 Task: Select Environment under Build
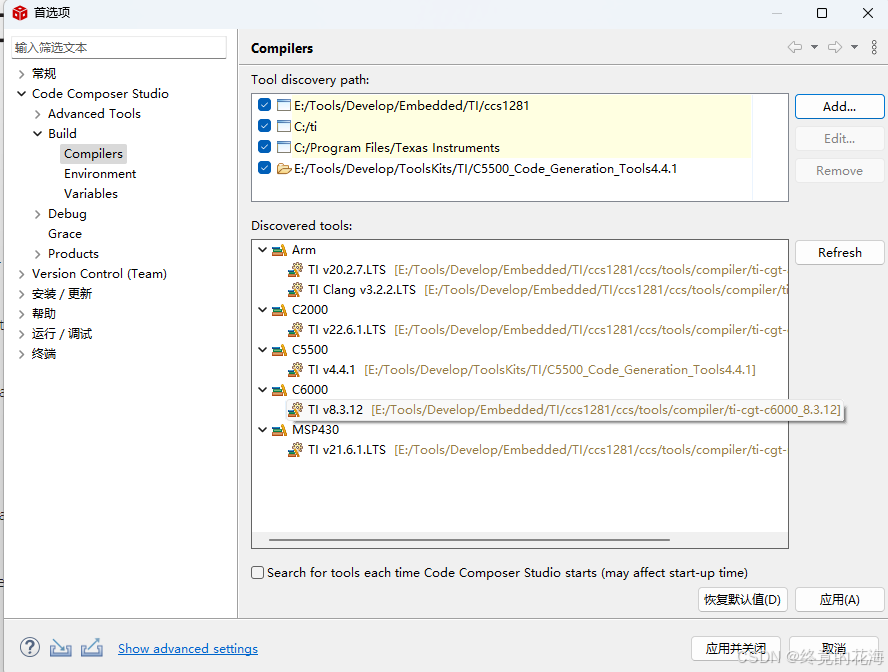pos(100,174)
